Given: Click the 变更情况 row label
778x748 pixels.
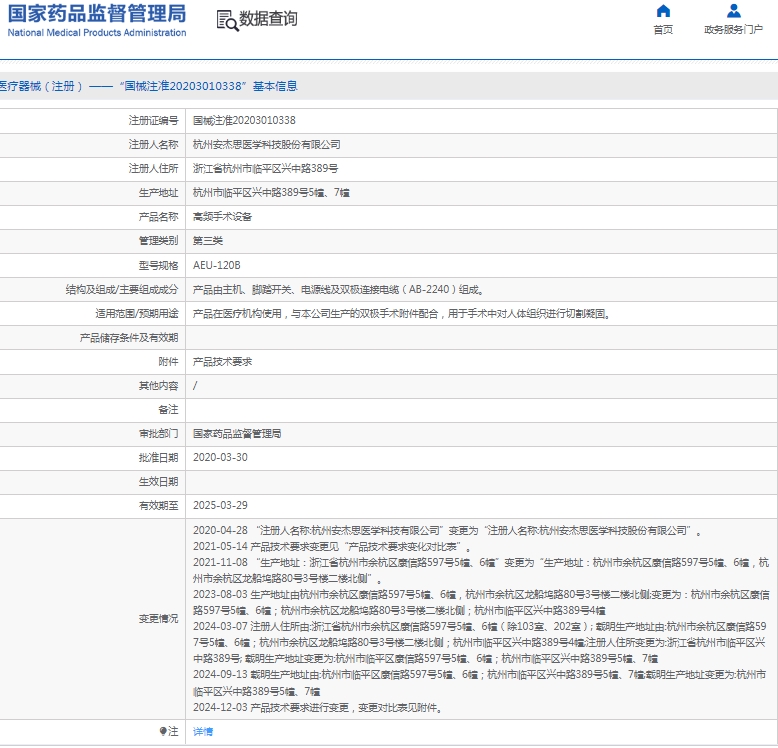Looking at the screenshot, I should [158, 619].
